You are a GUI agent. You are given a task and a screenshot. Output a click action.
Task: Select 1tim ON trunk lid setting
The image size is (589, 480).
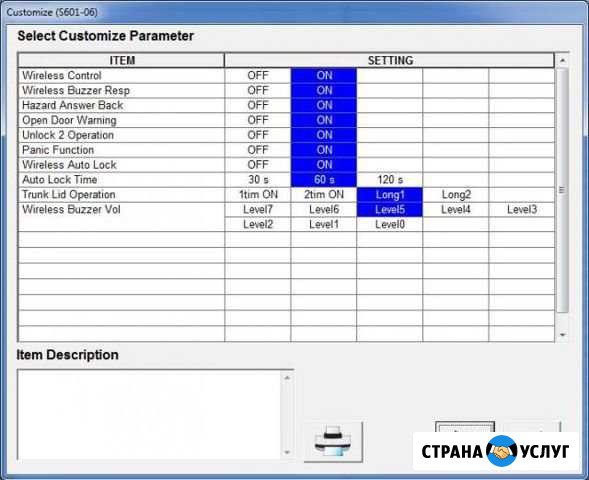tap(258, 195)
